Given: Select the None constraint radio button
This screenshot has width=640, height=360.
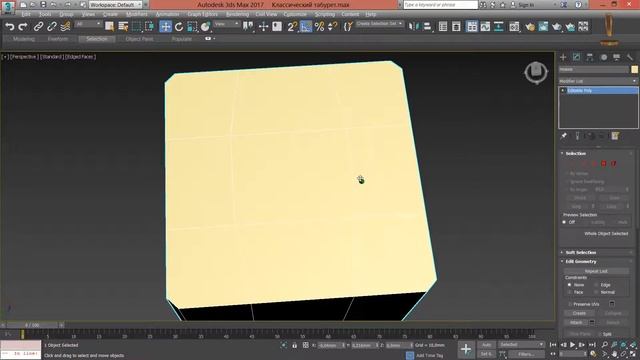Looking at the screenshot, I should 569,284.
